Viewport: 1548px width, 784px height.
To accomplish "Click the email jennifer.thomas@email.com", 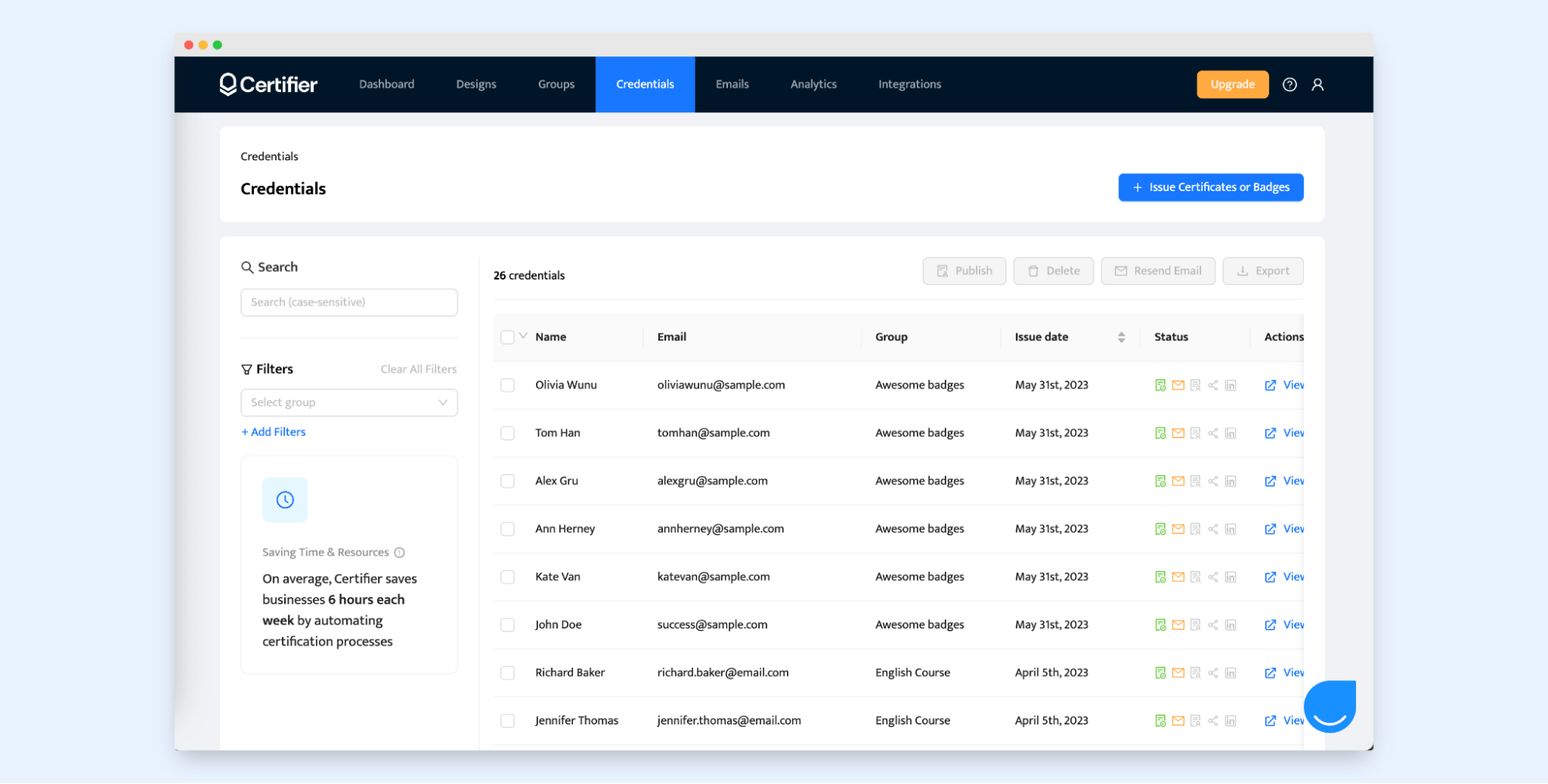I will (x=729, y=721).
